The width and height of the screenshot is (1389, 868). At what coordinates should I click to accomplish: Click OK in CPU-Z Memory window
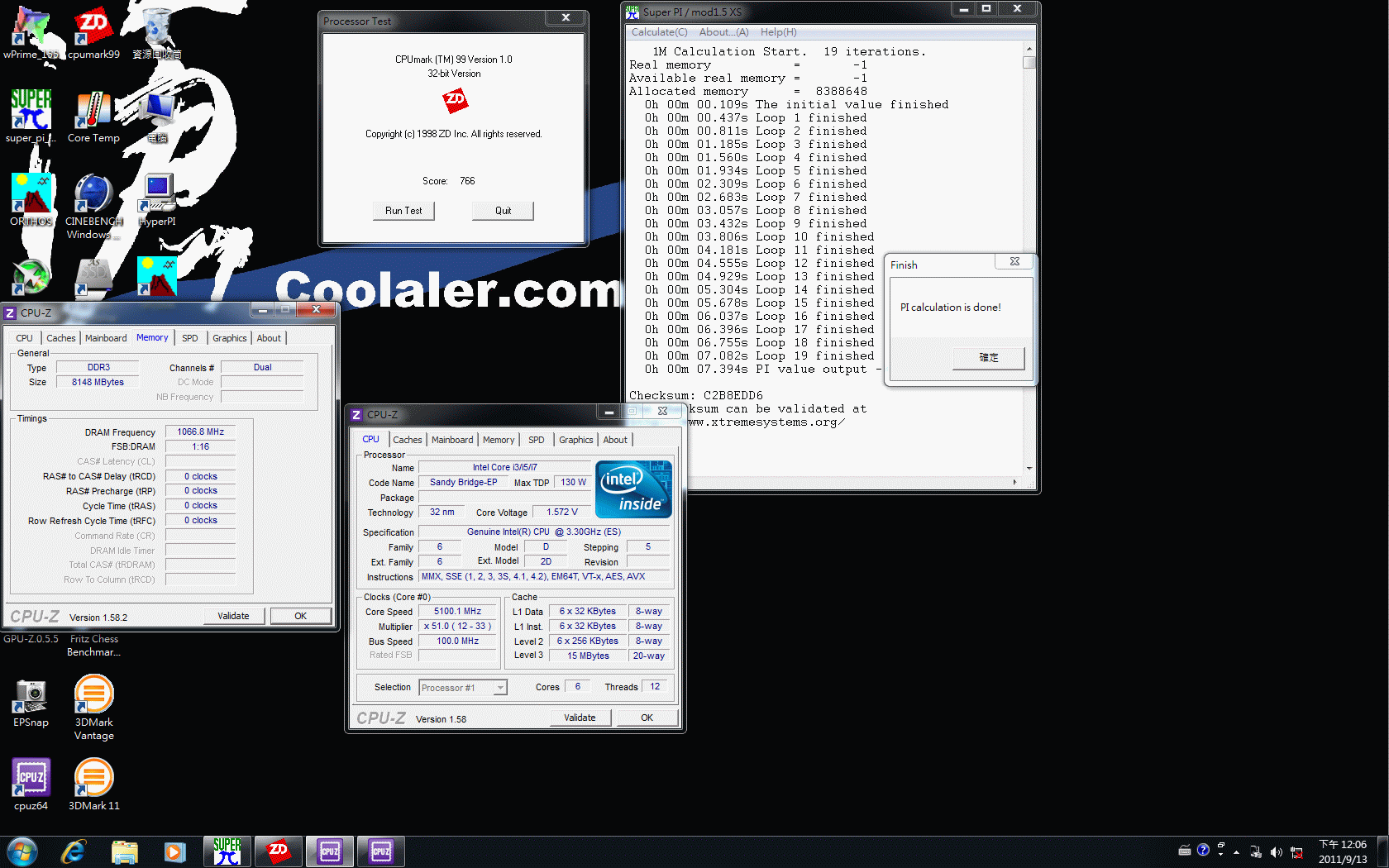tap(301, 616)
